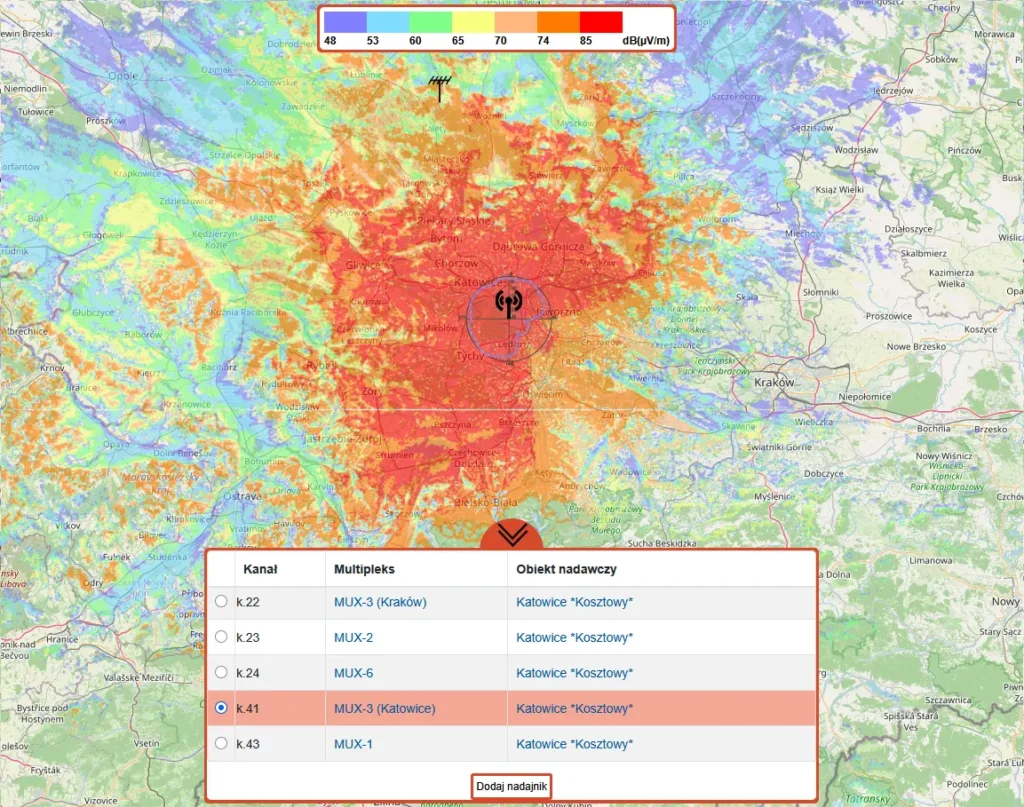Screen dimensions: 1024x807
Task: Click the Dąbrowa Górnicza label on map
Action: (538, 246)
